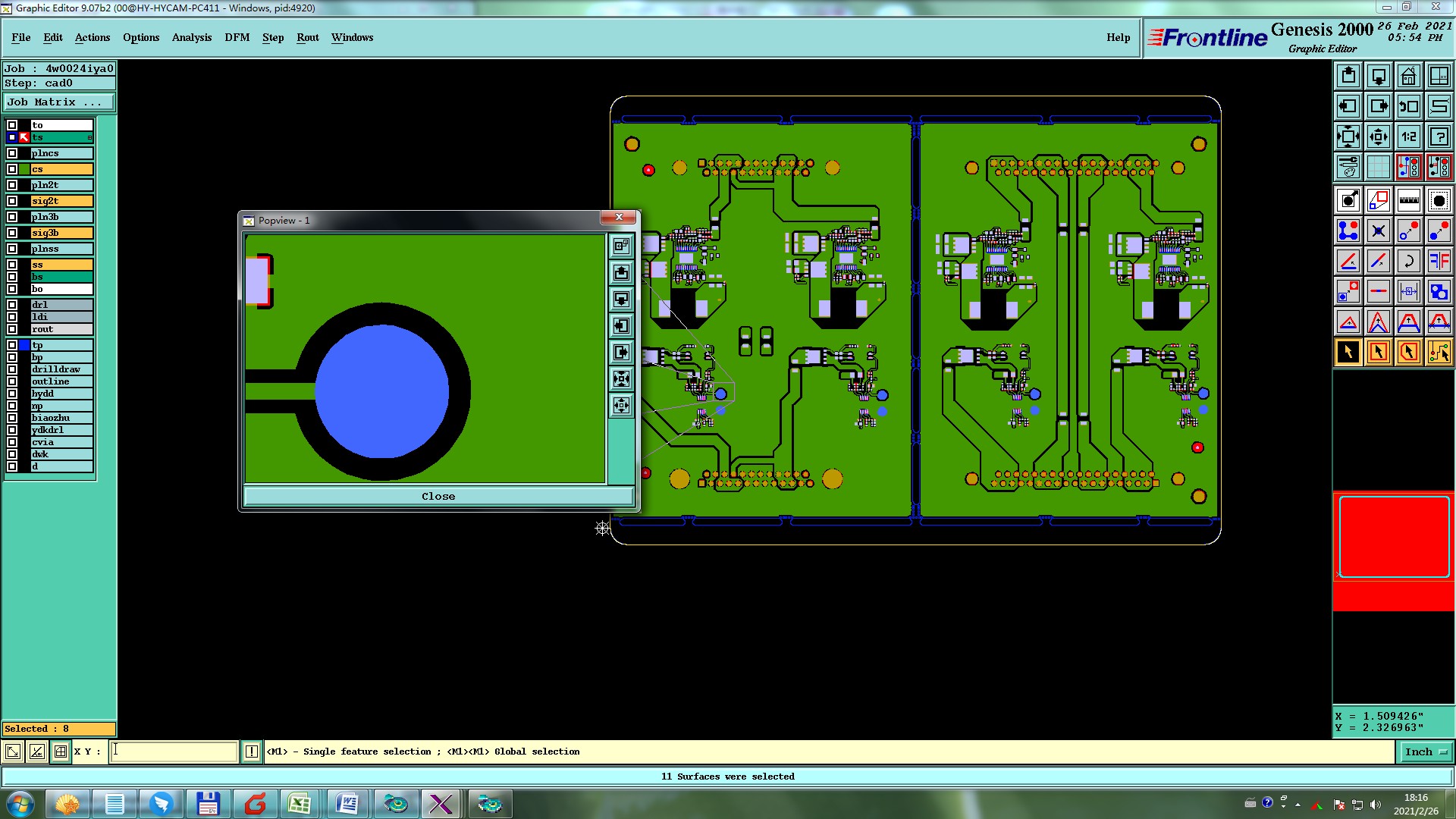
Task: Select the rotate feature tool icon
Action: point(1408,261)
